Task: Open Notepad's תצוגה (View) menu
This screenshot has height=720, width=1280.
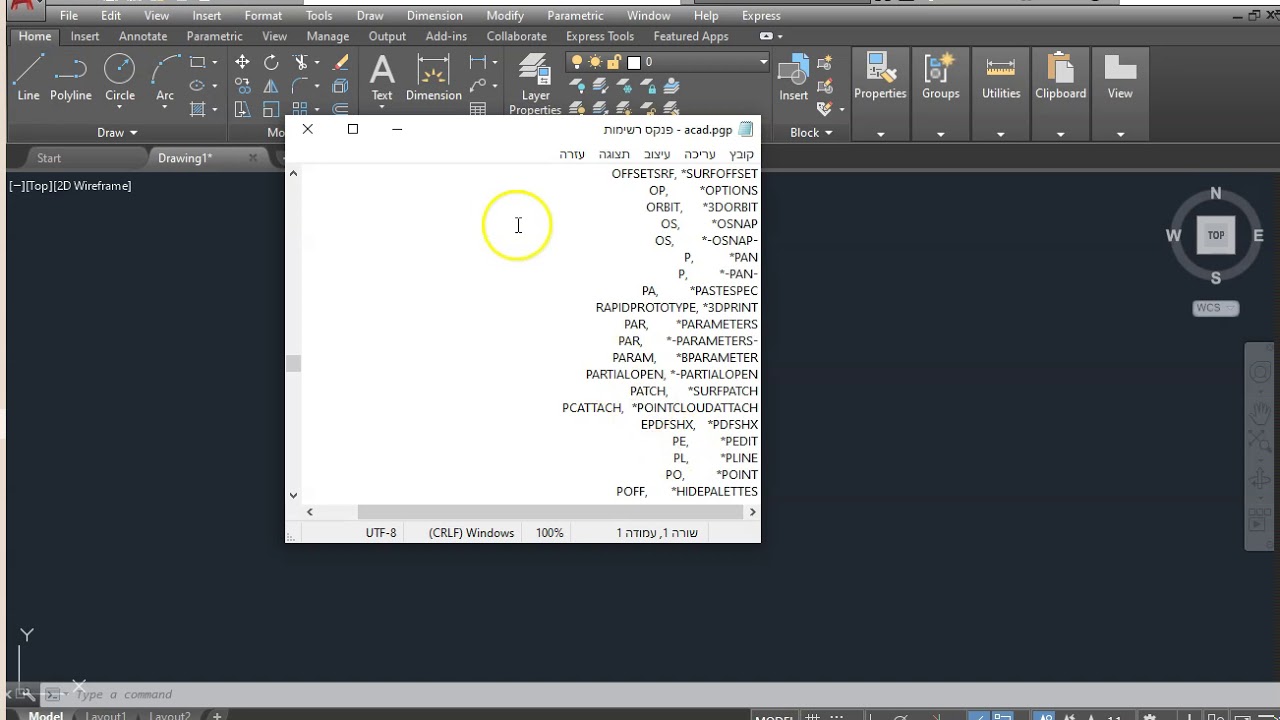Action: [614, 154]
